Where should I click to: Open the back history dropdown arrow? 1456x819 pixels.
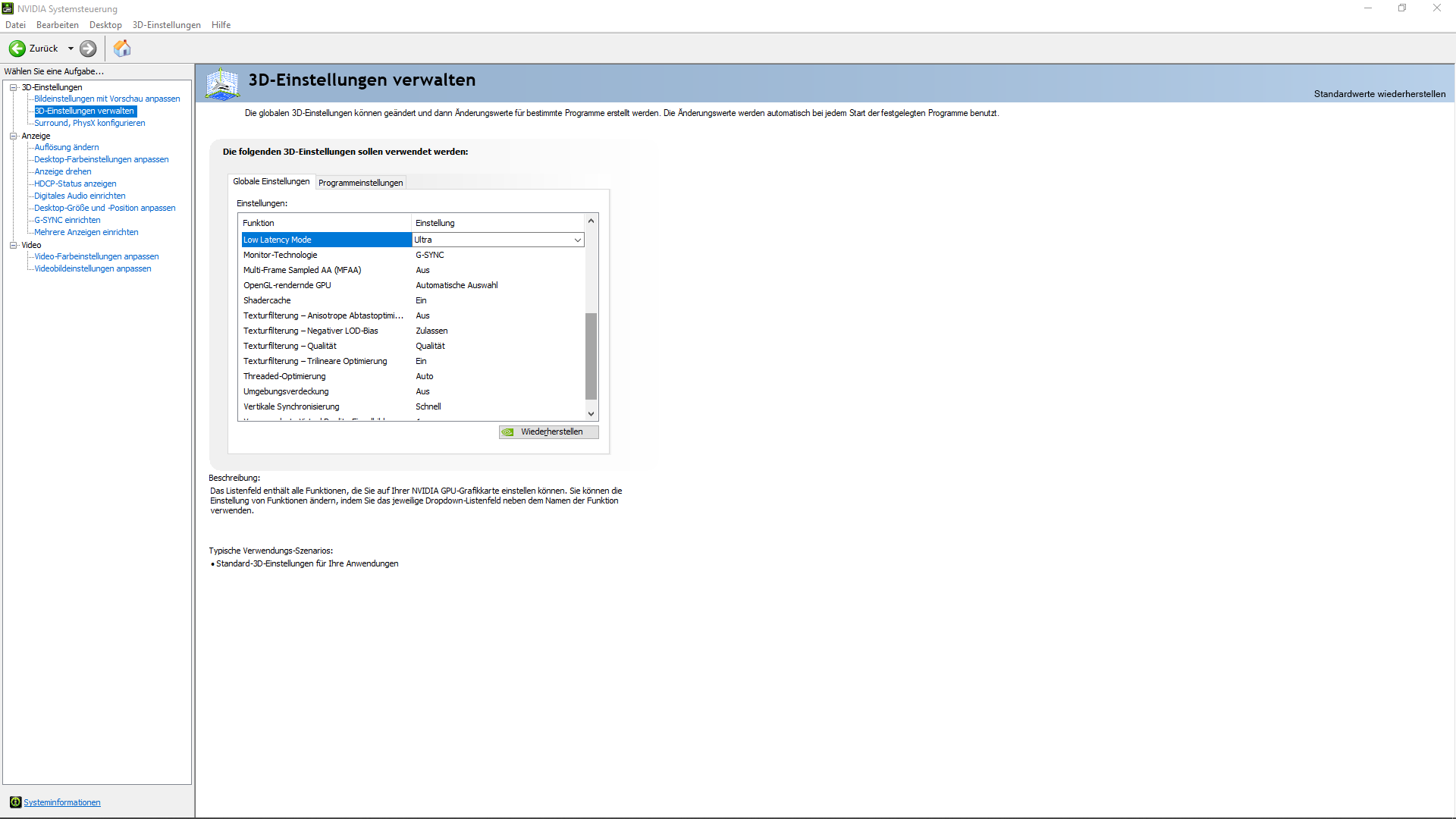tap(71, 49)
